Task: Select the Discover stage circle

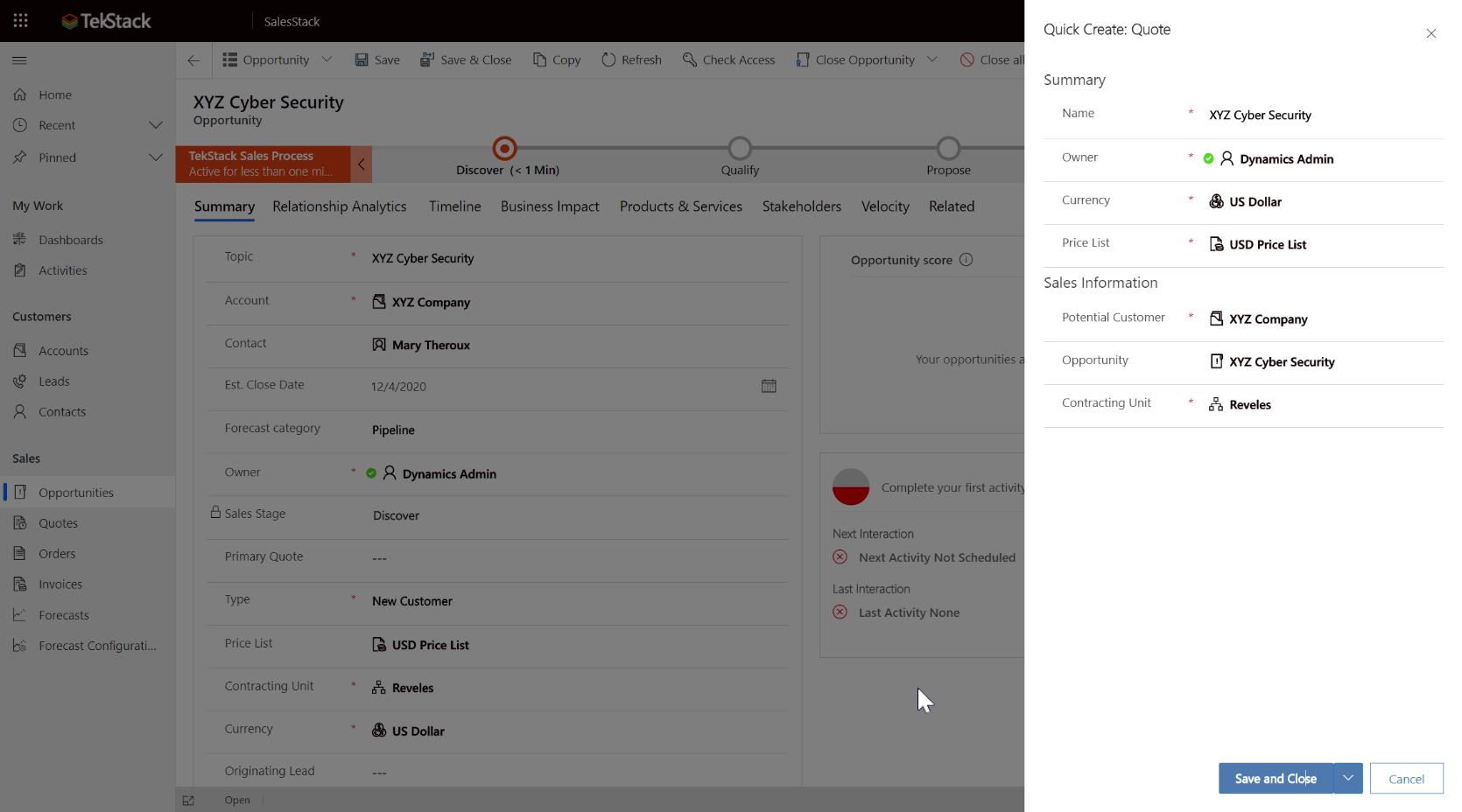Action: click(x=505, y=148)
